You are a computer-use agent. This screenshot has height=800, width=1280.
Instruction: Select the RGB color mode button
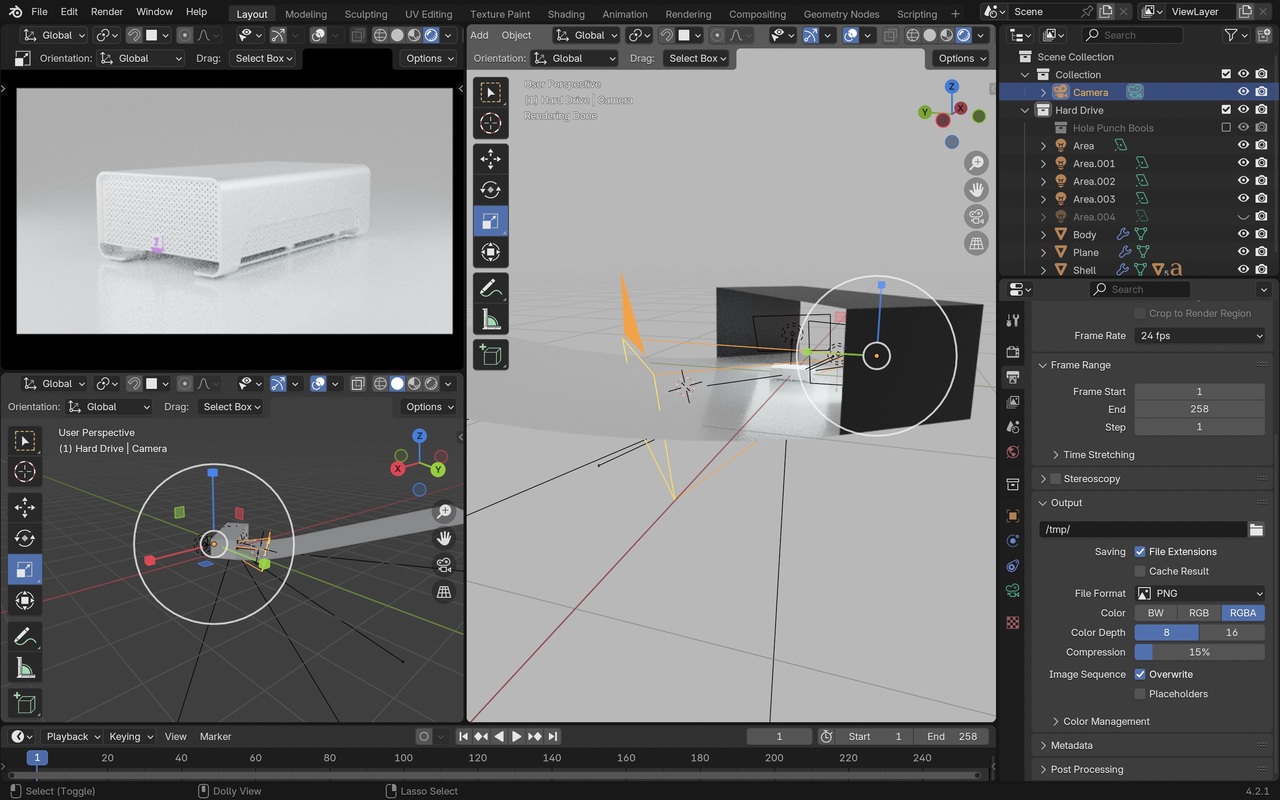1198,613
